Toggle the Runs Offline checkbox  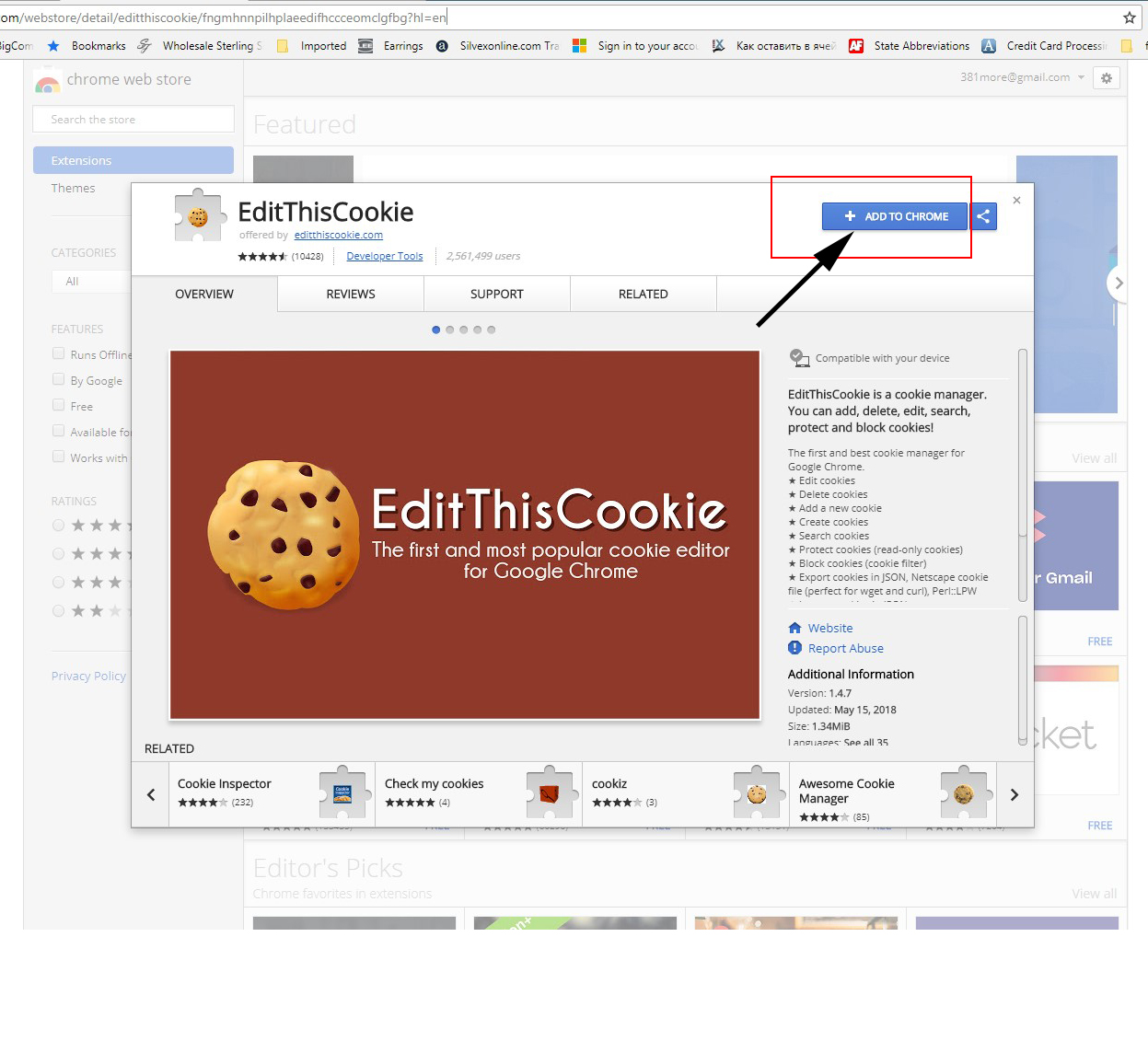tap(59, 353)
